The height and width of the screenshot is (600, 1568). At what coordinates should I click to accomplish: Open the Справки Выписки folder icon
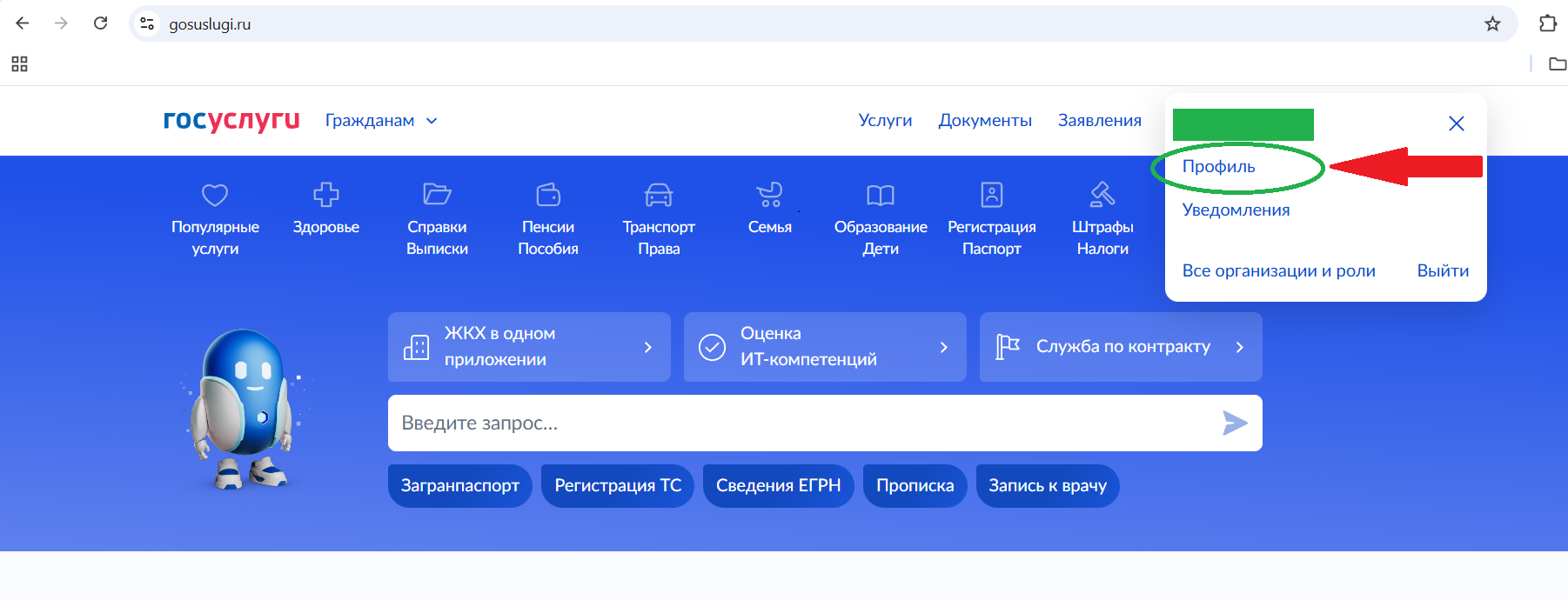tap(437, 195)
